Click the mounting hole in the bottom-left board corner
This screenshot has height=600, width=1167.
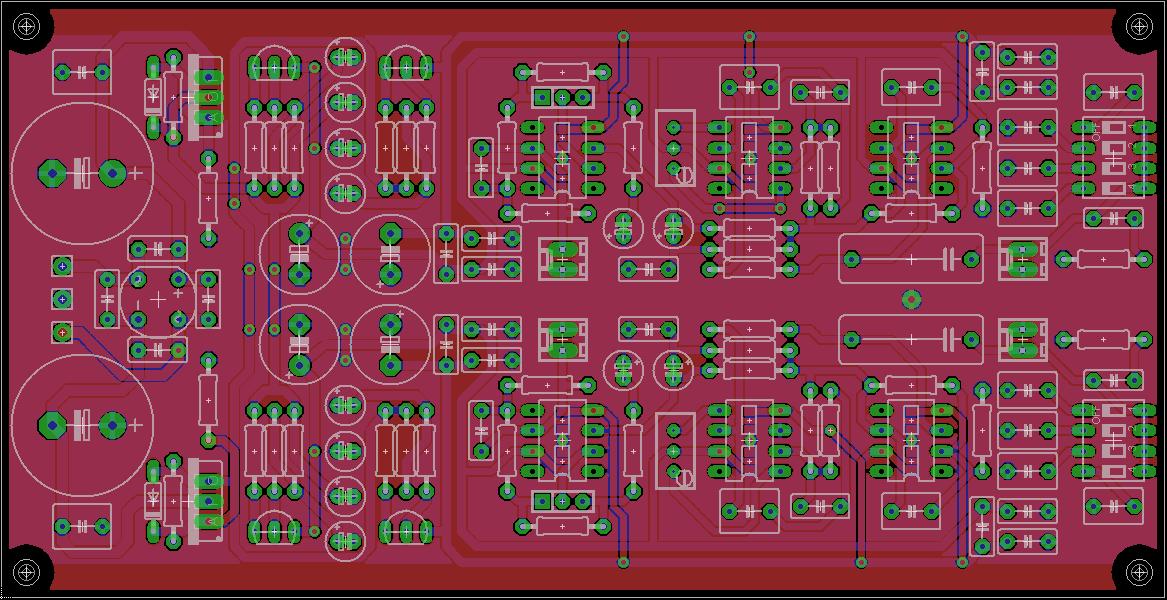tap(28, 572)
